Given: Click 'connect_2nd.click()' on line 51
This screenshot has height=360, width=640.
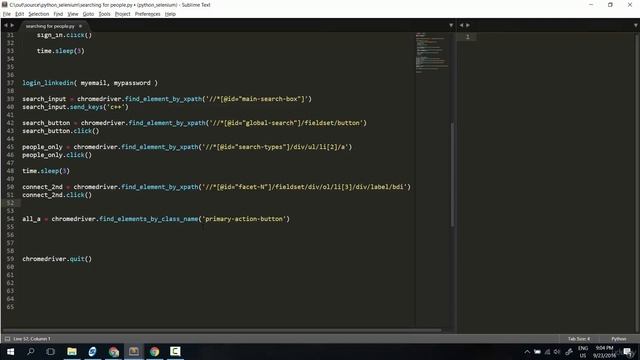Looking at the screenshot, I should [57, 195].
